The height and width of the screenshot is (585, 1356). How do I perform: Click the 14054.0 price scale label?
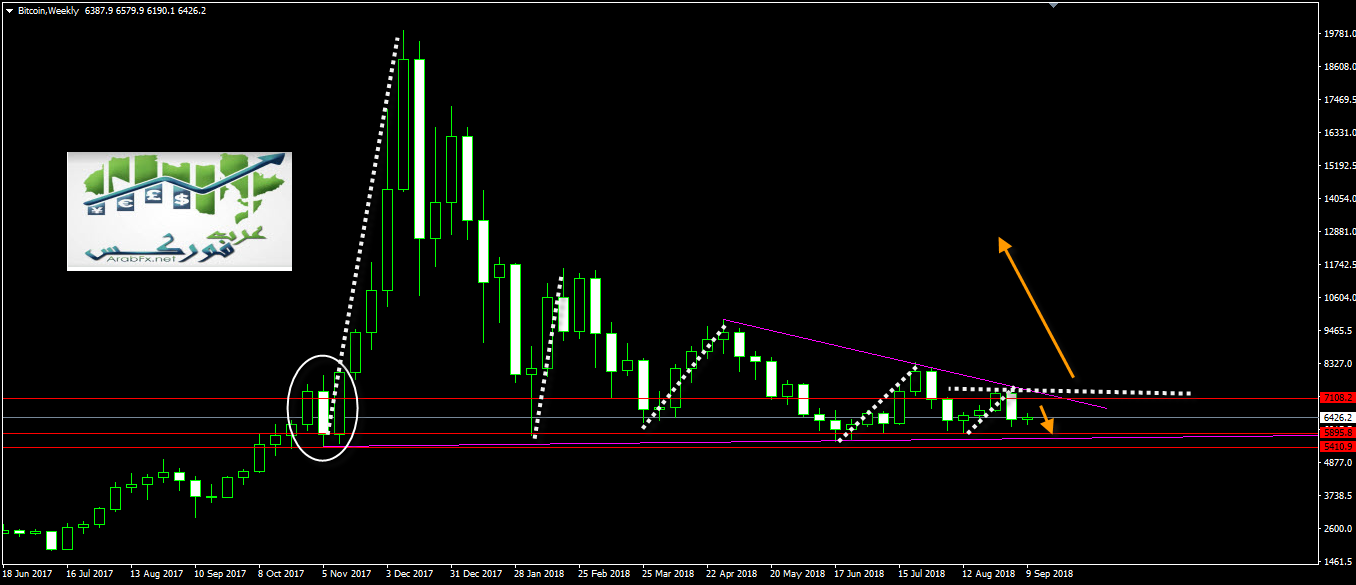pyautogui.click(x=1338, y=199)
